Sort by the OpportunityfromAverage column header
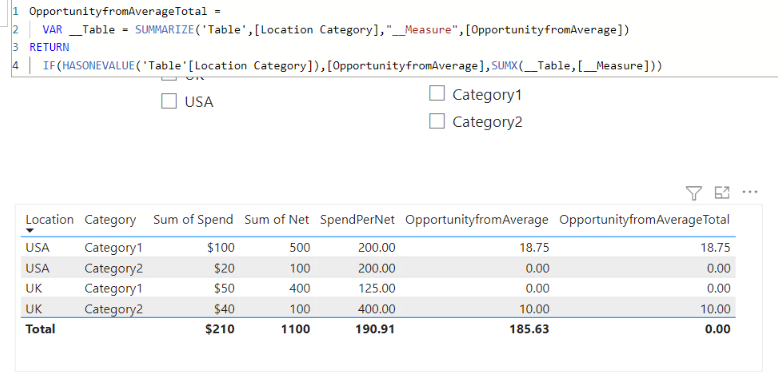The image size is (778, 372). pos(477,220)
